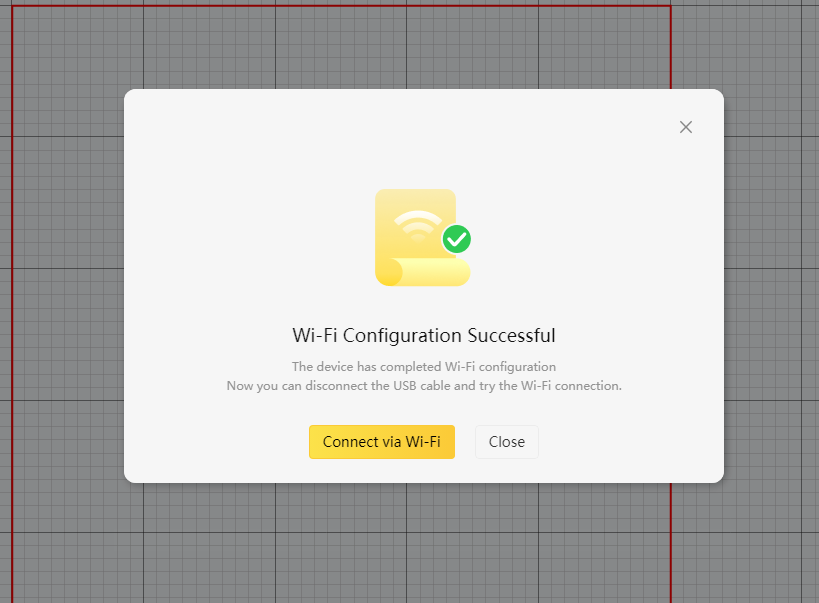This screenshot has width=819, height=603.
Task: Dismiss dialog with the Close button
Action: [x=507, y=442]
